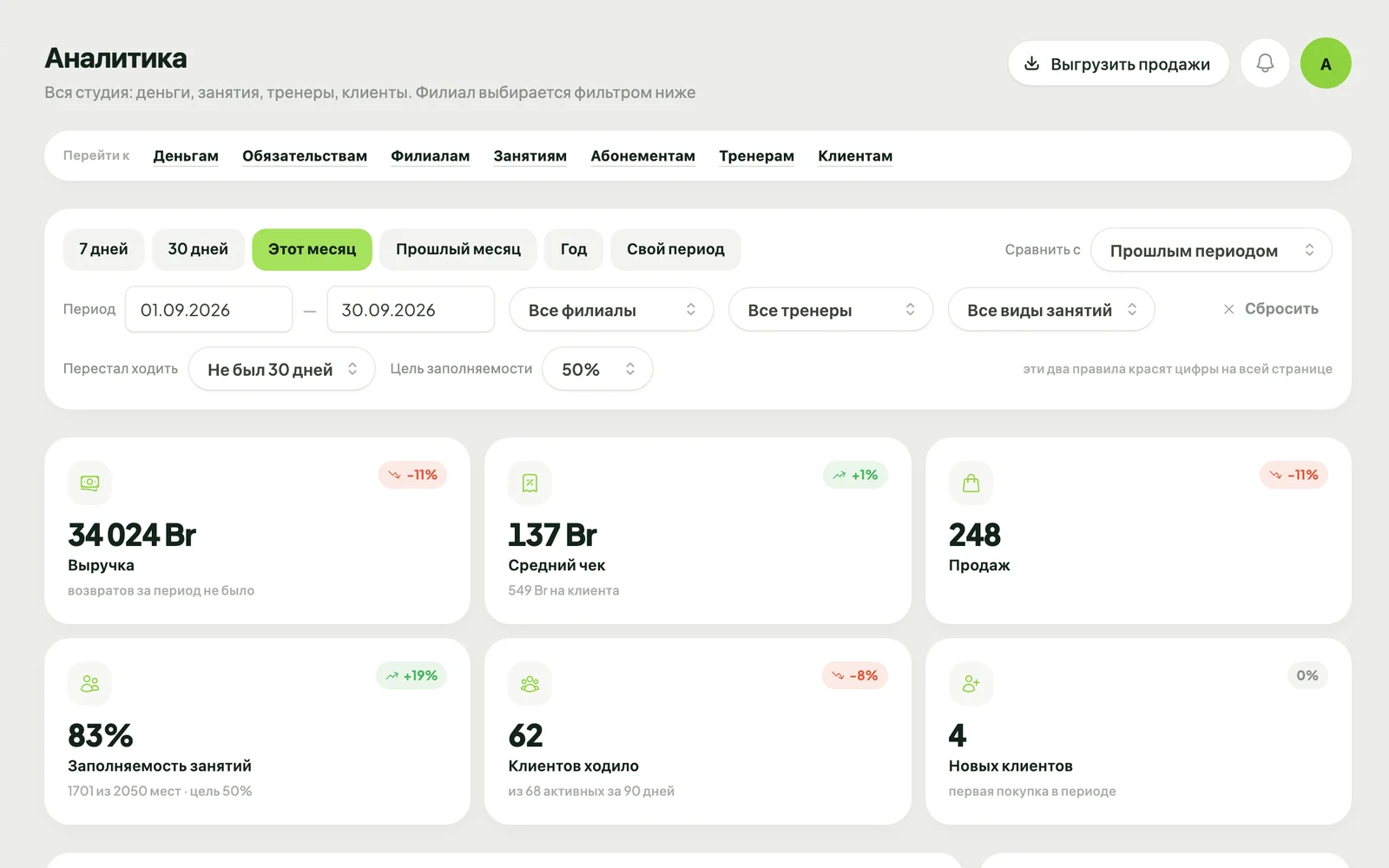Click the Сбросить filters button
The height and width of the screenshot is (868, 1389).
pos(1270,309)
